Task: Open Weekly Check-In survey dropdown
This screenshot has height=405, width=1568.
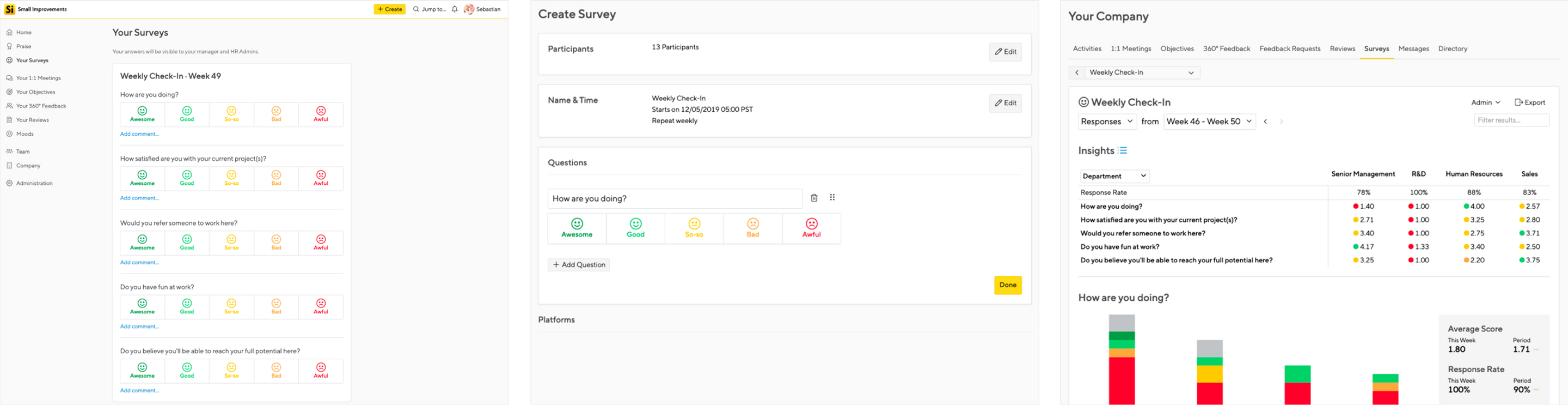Action: [1142, 72]
